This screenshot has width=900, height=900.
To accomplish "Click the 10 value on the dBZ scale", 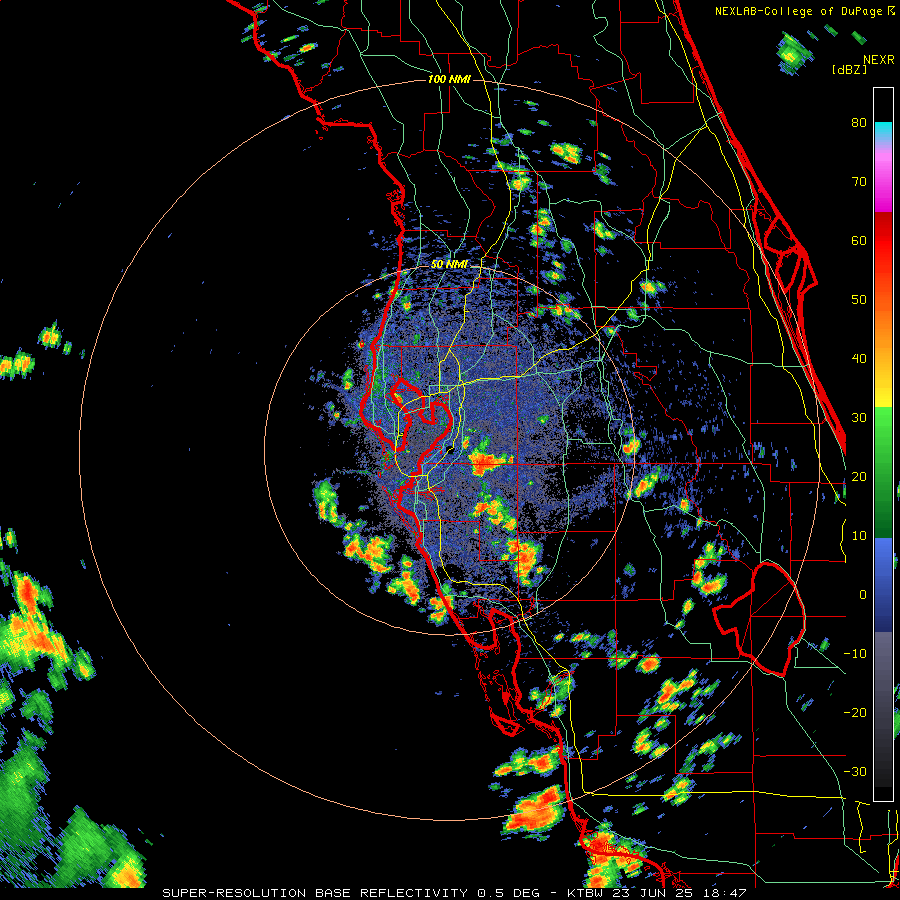I will (x=859, y=536).
